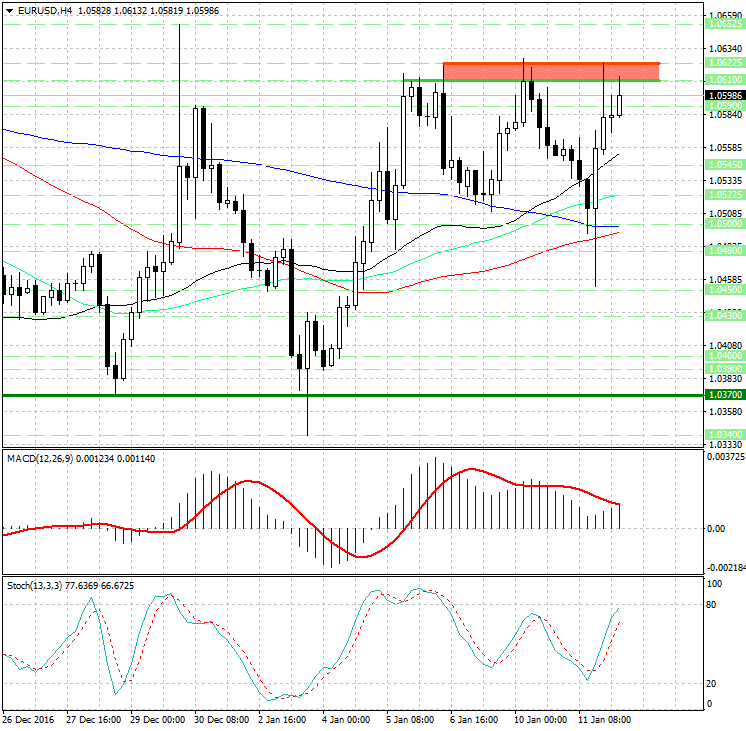Click the current price label 1.05986
This screenshot has height=731, width=746.
point(723,96)
